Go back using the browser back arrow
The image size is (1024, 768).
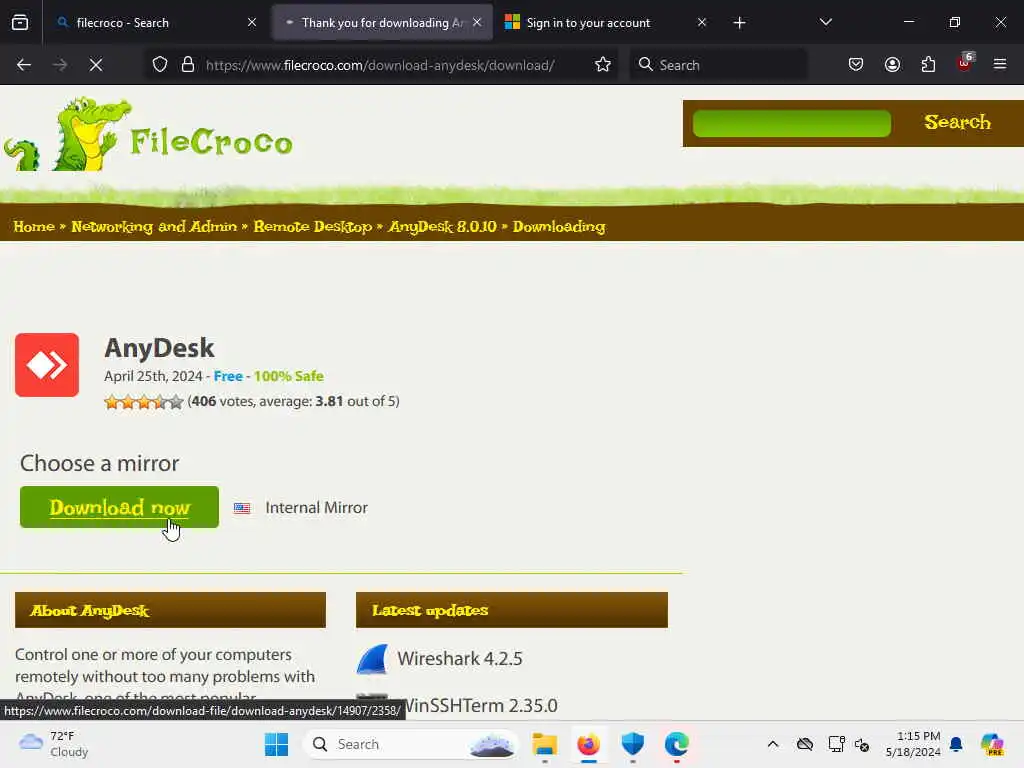[24, 65]
